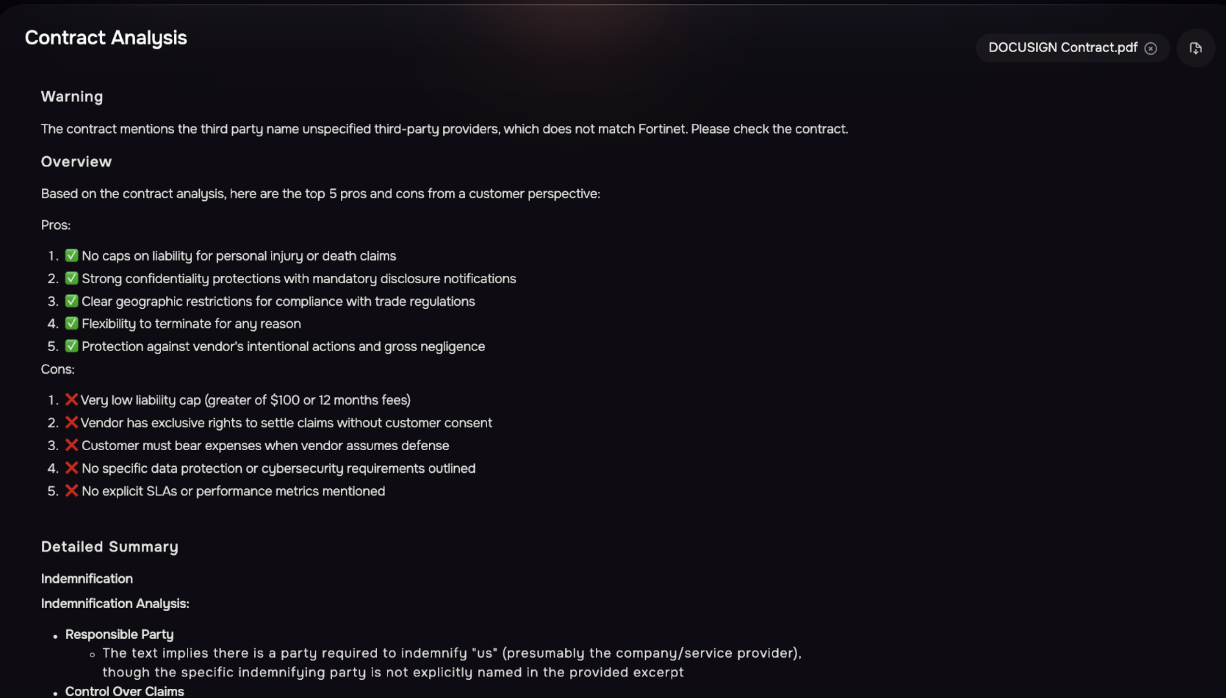Click green check next to confidentiality protections
This screenshot has height=698, width=1226.
click(72, 279)
